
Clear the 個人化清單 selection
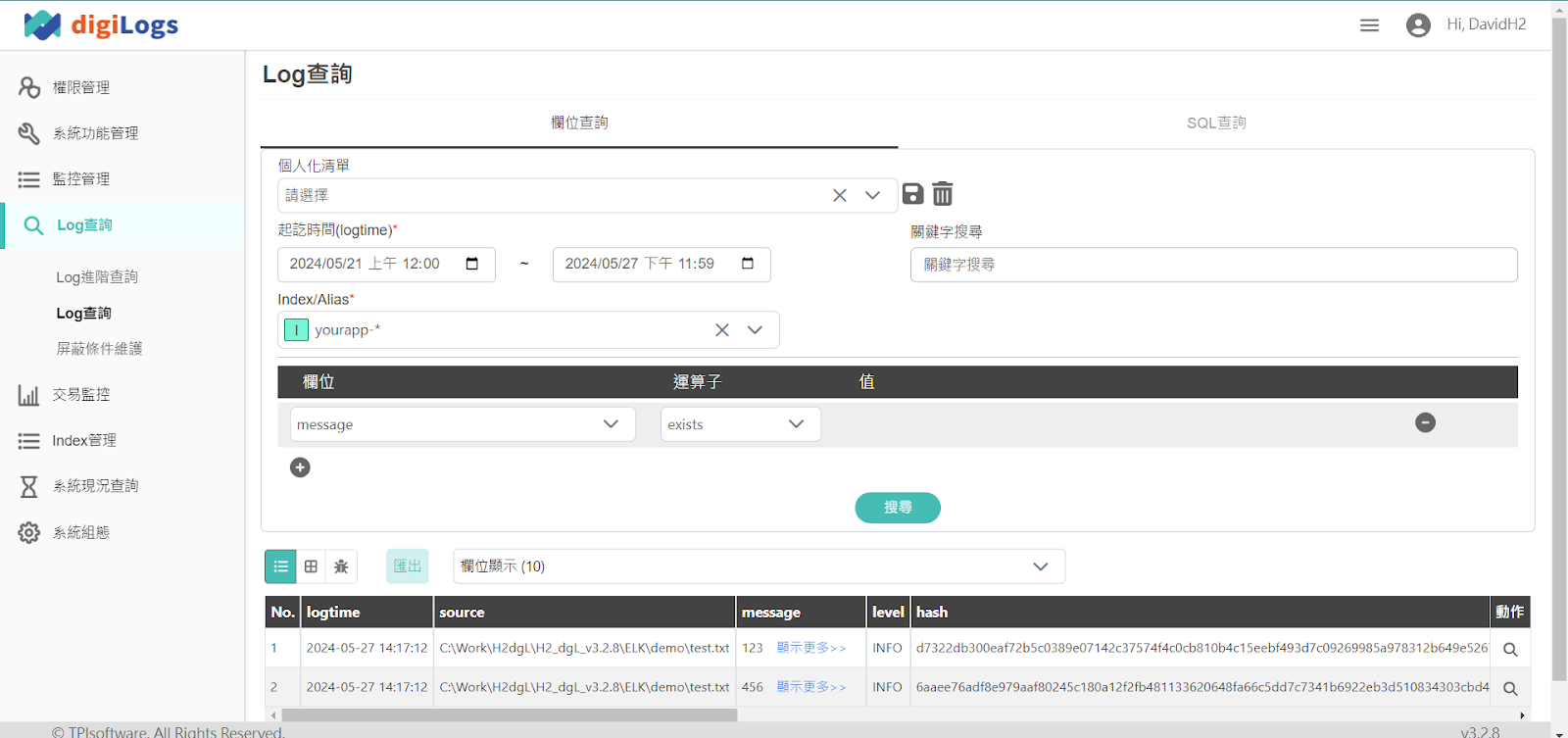coord(840,195)
